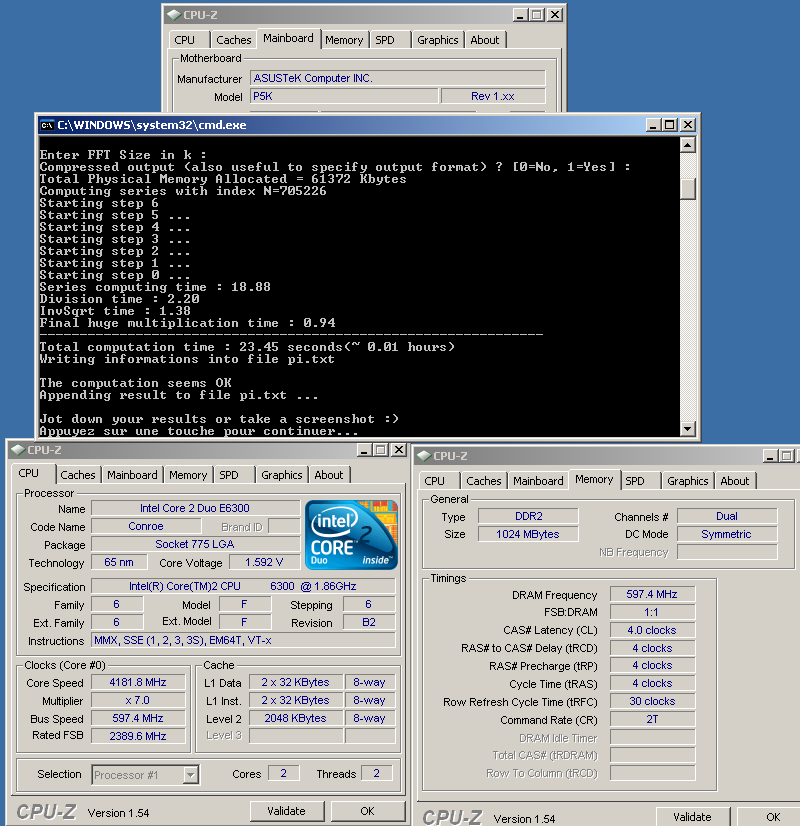Click the Intel Core 2 Duo logo
This screenshot has width=800, height=826.
point(351,535)
